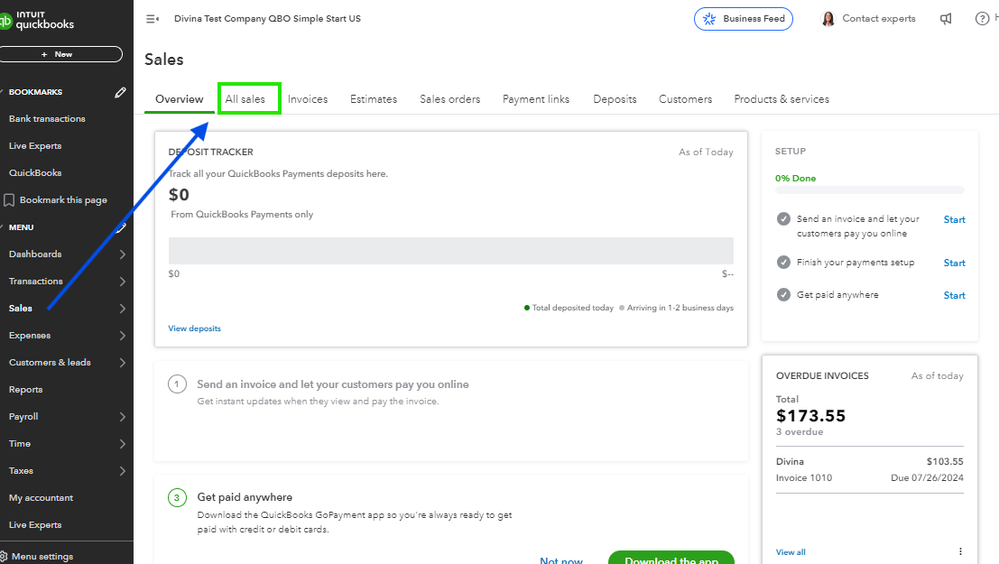Click the View deposits link
This screenshot has width=999, height=564.
tap(194, 328)
